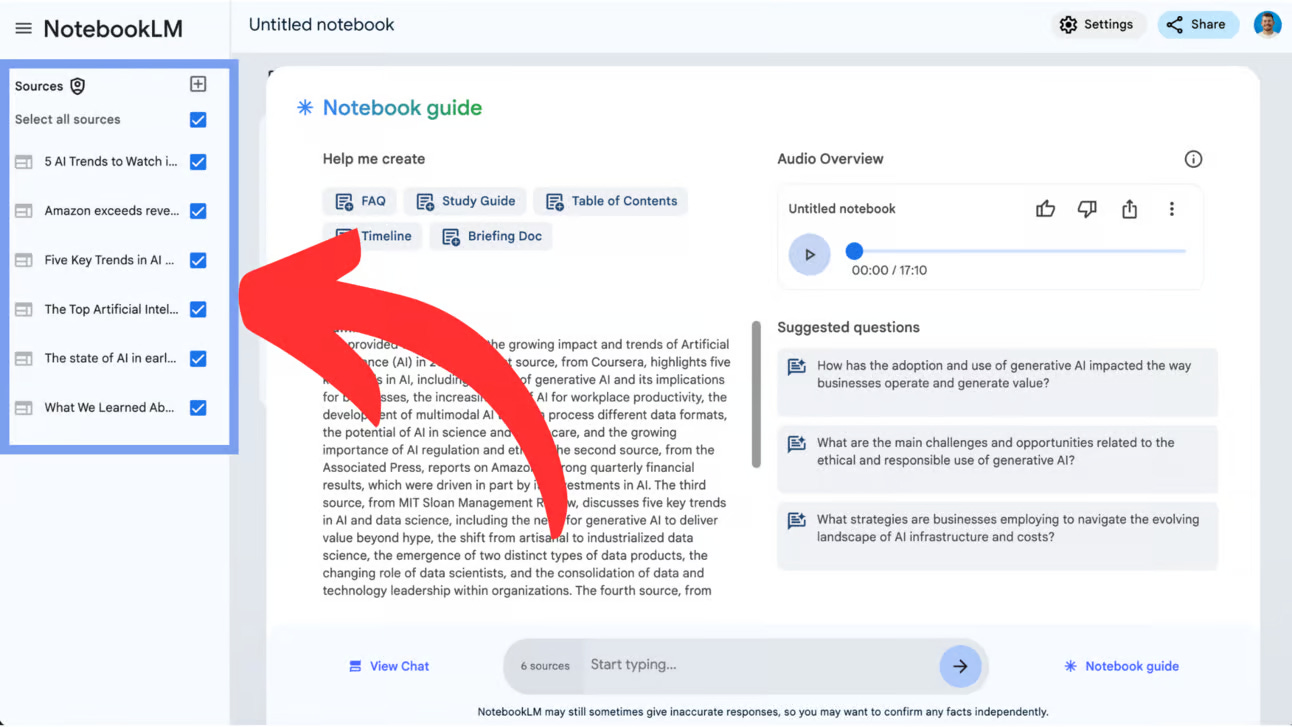The width and height of the screenshot is (1292, 727).
Task: Uncheck The state of AI in earl... source
Action: coord(198,359)
